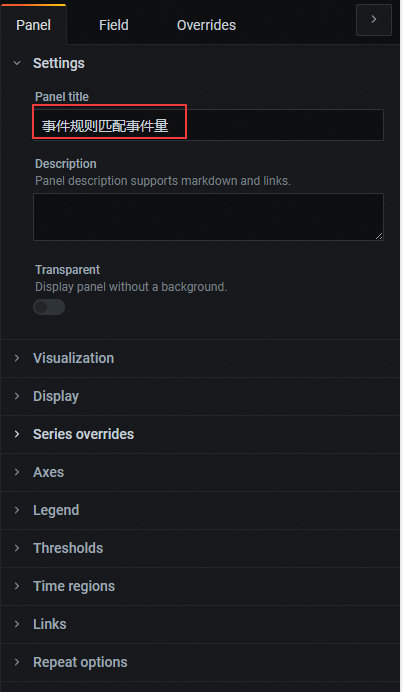Expand the Links section
This screenshot has width=403, height=692.
pos(200,624)
